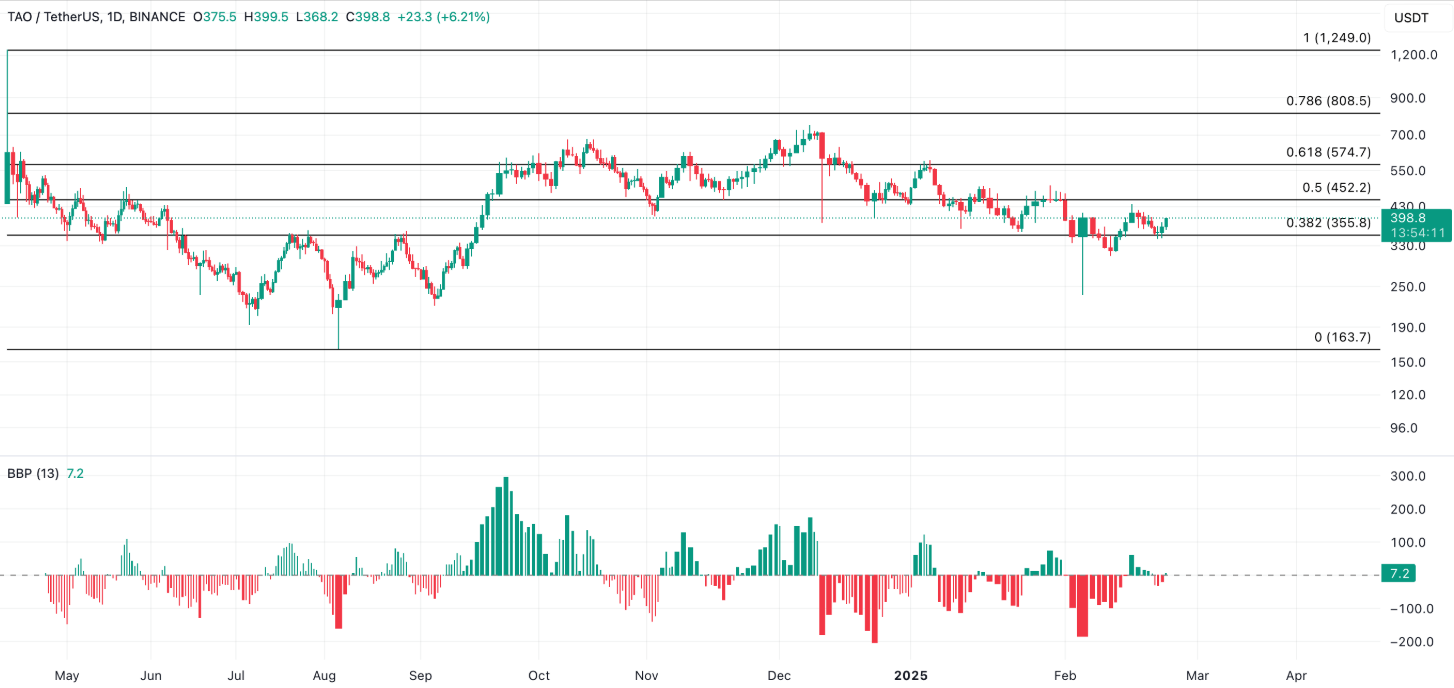Click the 2025 label on time axis
This screenshot has width=1454, height=688.
(x=910, y=675)
